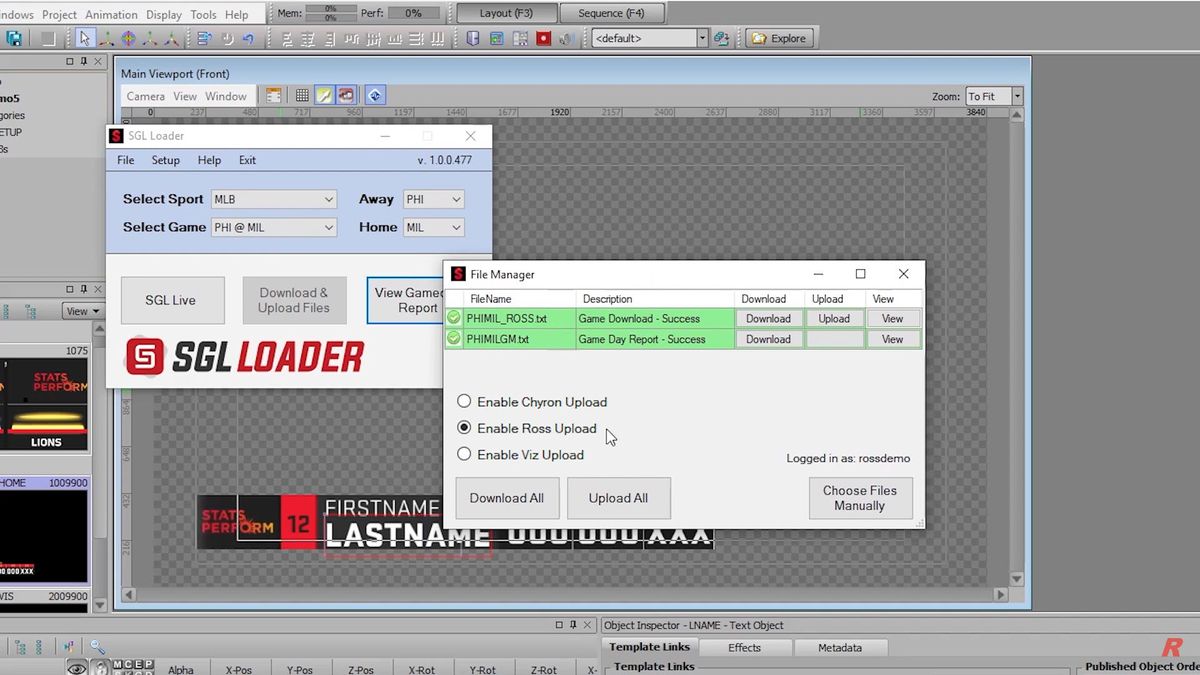Click the STATS PERFORM LIONS thumbnail
This screenshot has height=675, width=1200.
point(46,404)
